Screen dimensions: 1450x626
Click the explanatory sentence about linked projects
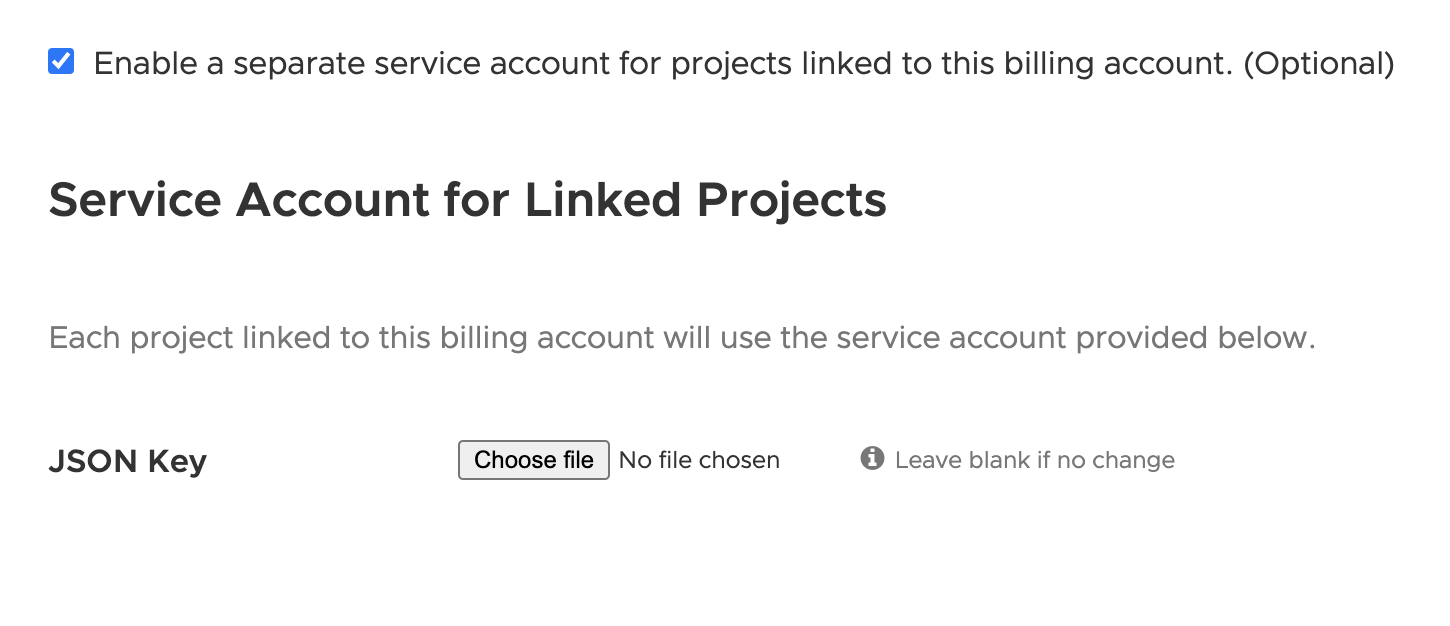click(682, 337)
